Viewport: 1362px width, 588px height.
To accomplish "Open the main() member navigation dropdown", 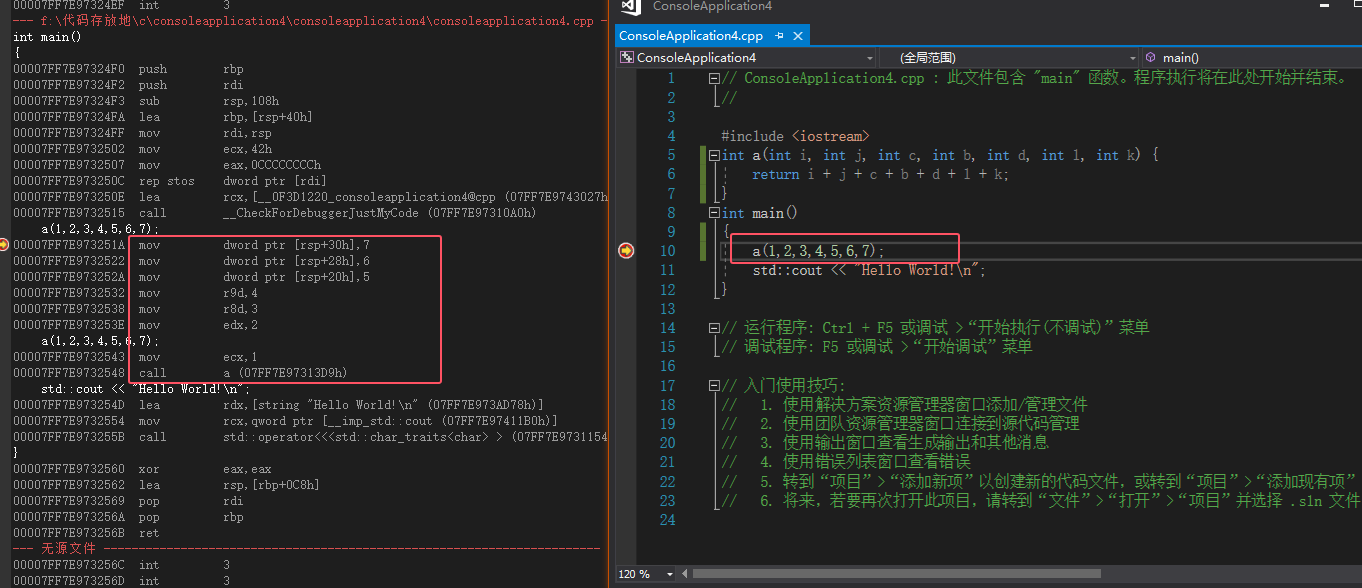I will [1251, 58].
